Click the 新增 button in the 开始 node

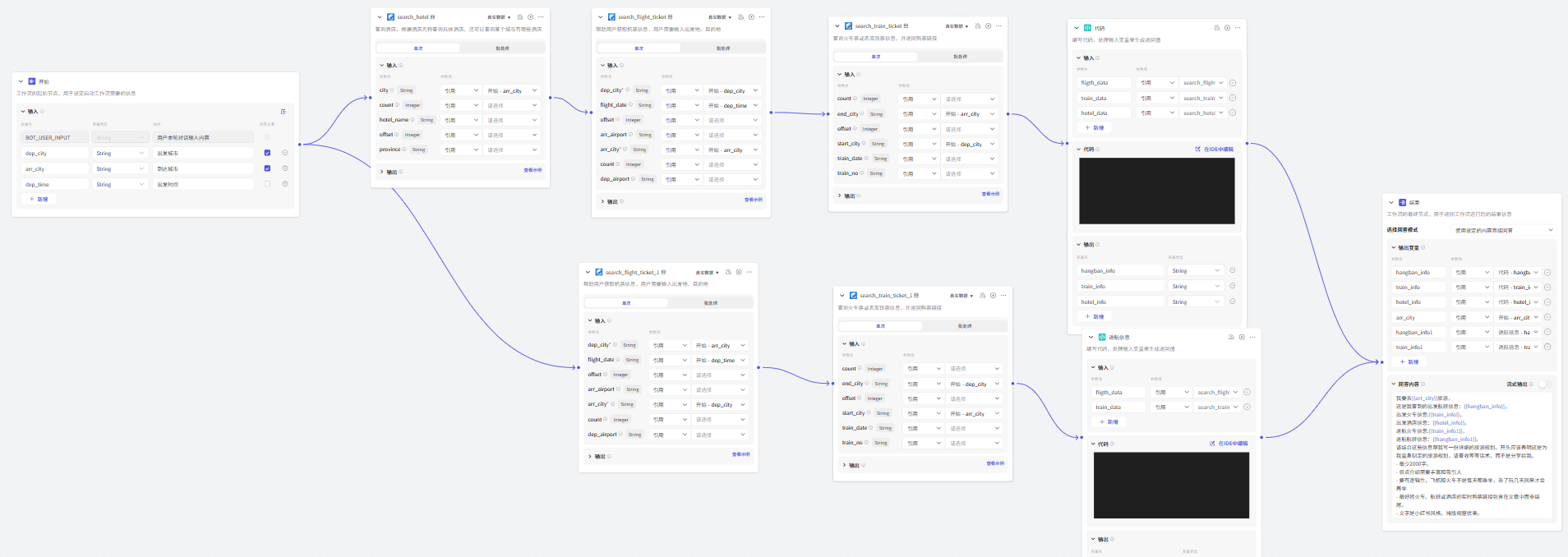(x=39, y=199)
